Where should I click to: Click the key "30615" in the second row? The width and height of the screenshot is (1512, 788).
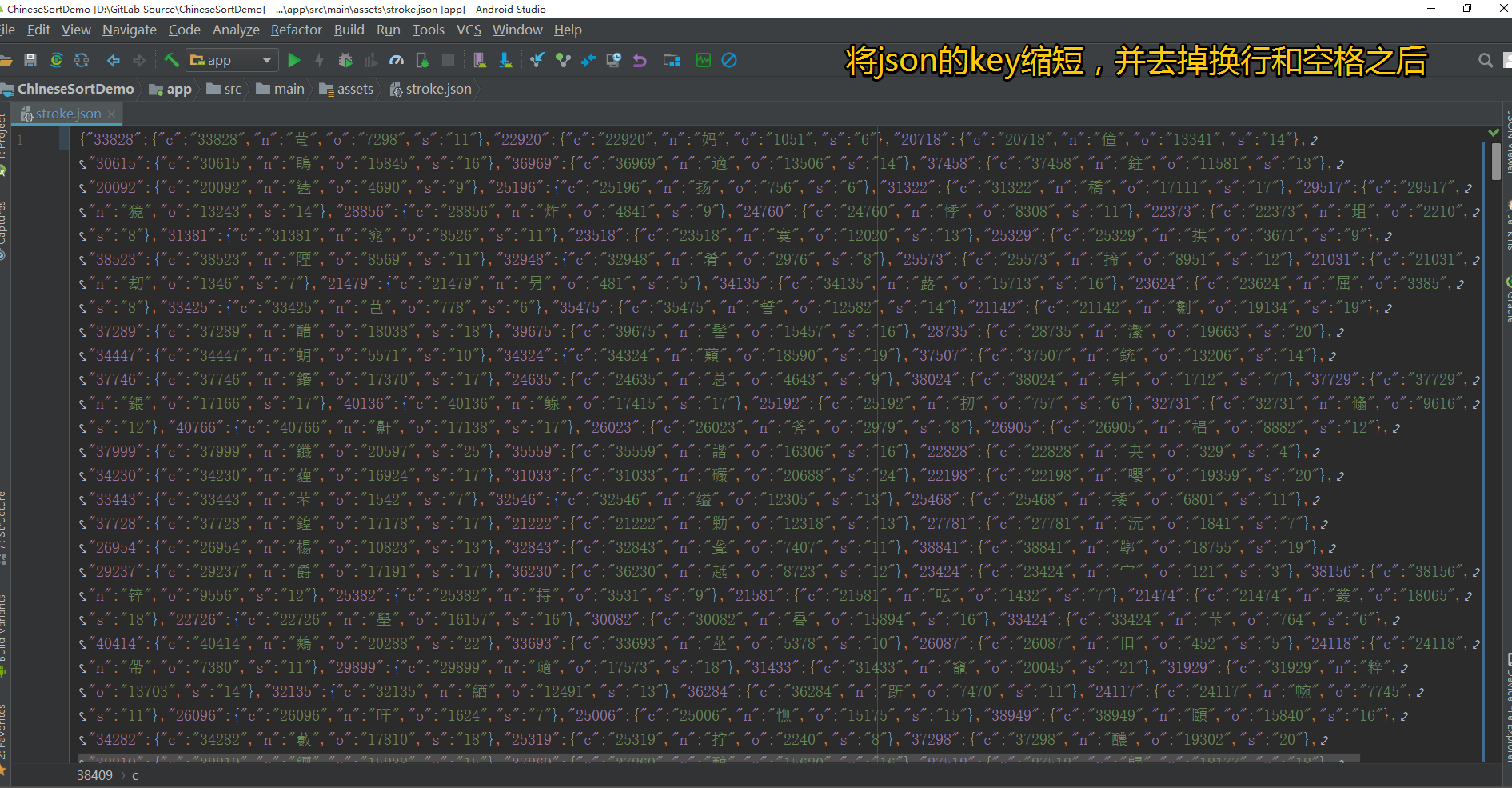(117, 163)
